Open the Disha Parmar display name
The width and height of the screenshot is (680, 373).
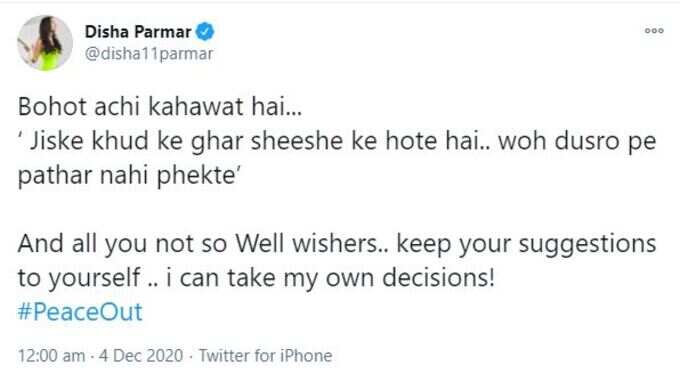tap(138, 32)
